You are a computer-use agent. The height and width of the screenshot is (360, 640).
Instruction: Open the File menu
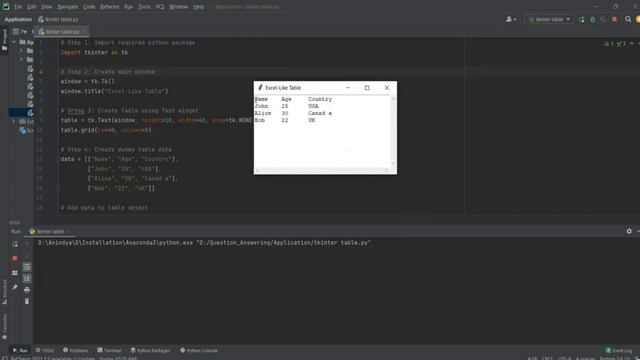[18, 7]
